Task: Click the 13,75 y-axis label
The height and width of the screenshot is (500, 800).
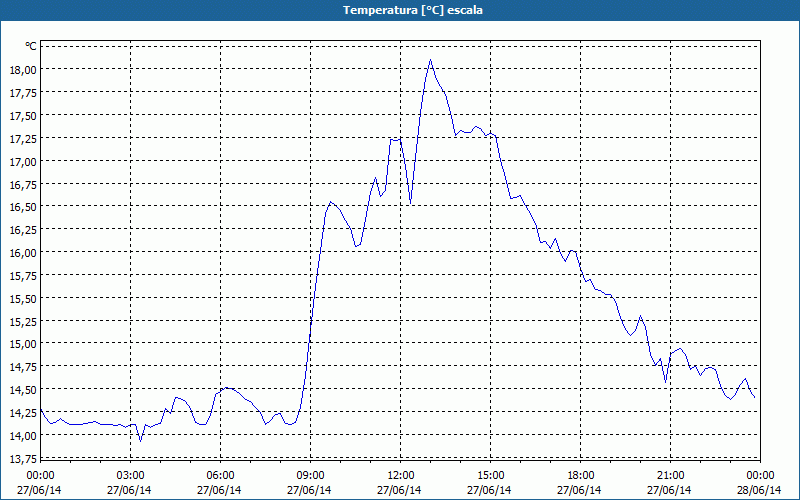Action: [23, 459]
